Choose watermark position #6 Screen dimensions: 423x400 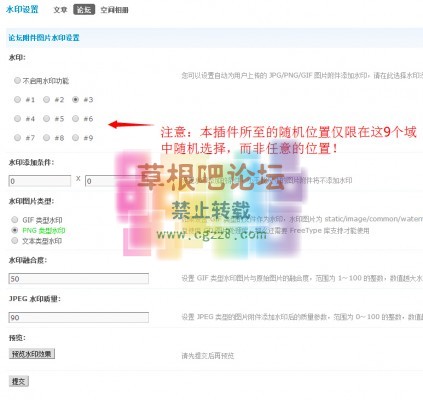[76, 118]
